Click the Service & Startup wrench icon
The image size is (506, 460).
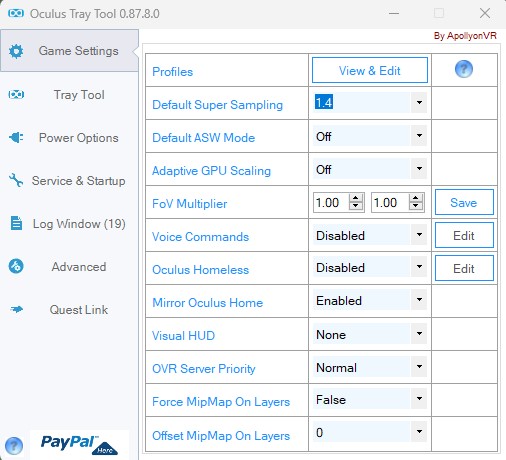pos(16,180)
